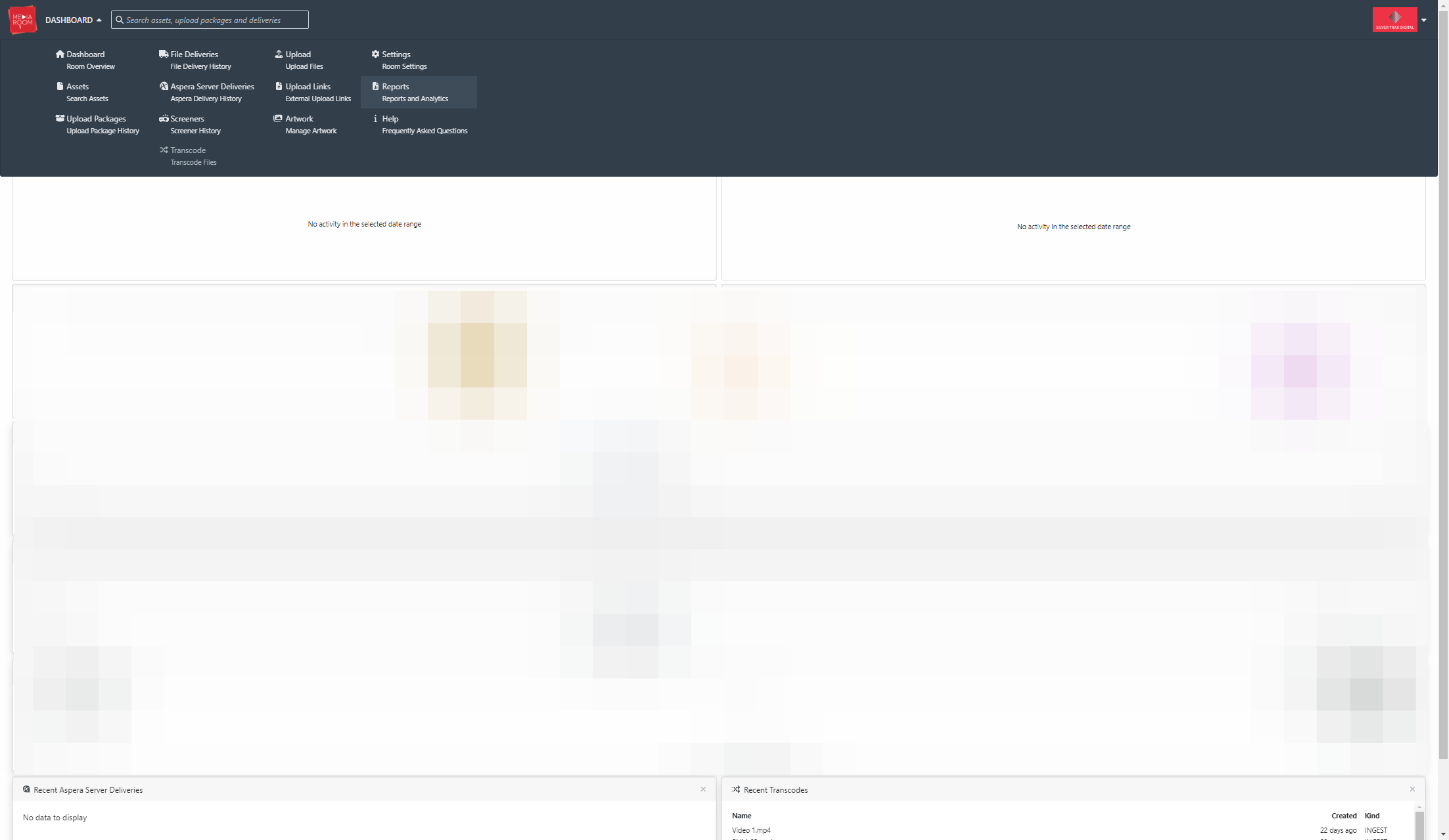Click the File Deliveries truck icon

coord(164,54)
